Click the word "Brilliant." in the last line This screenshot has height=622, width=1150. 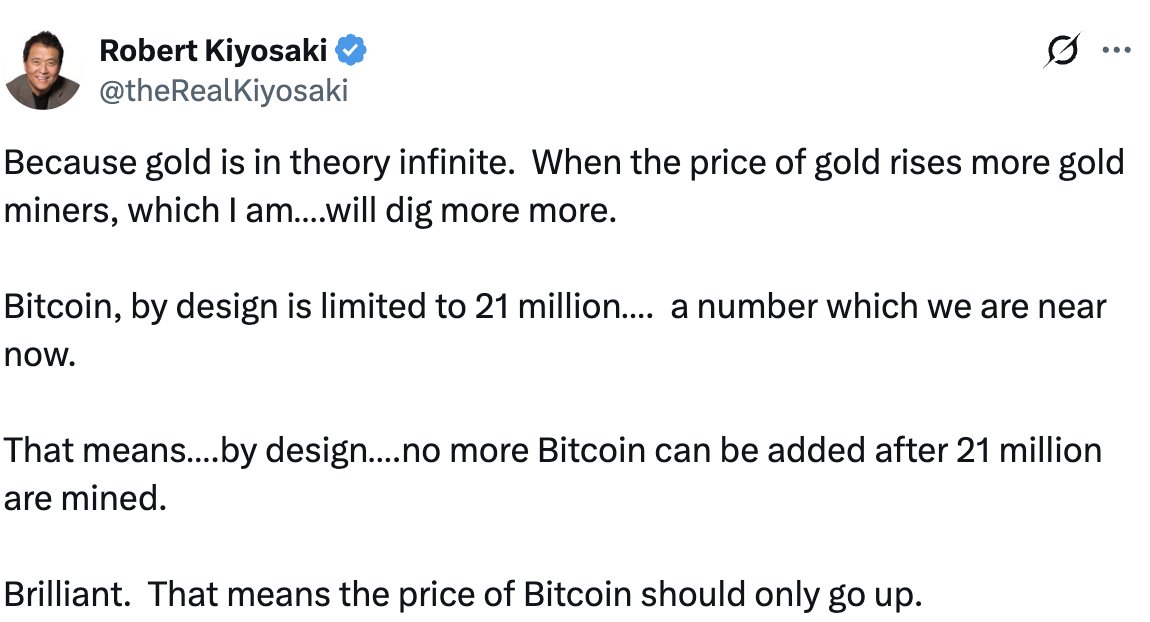point(68,594)
